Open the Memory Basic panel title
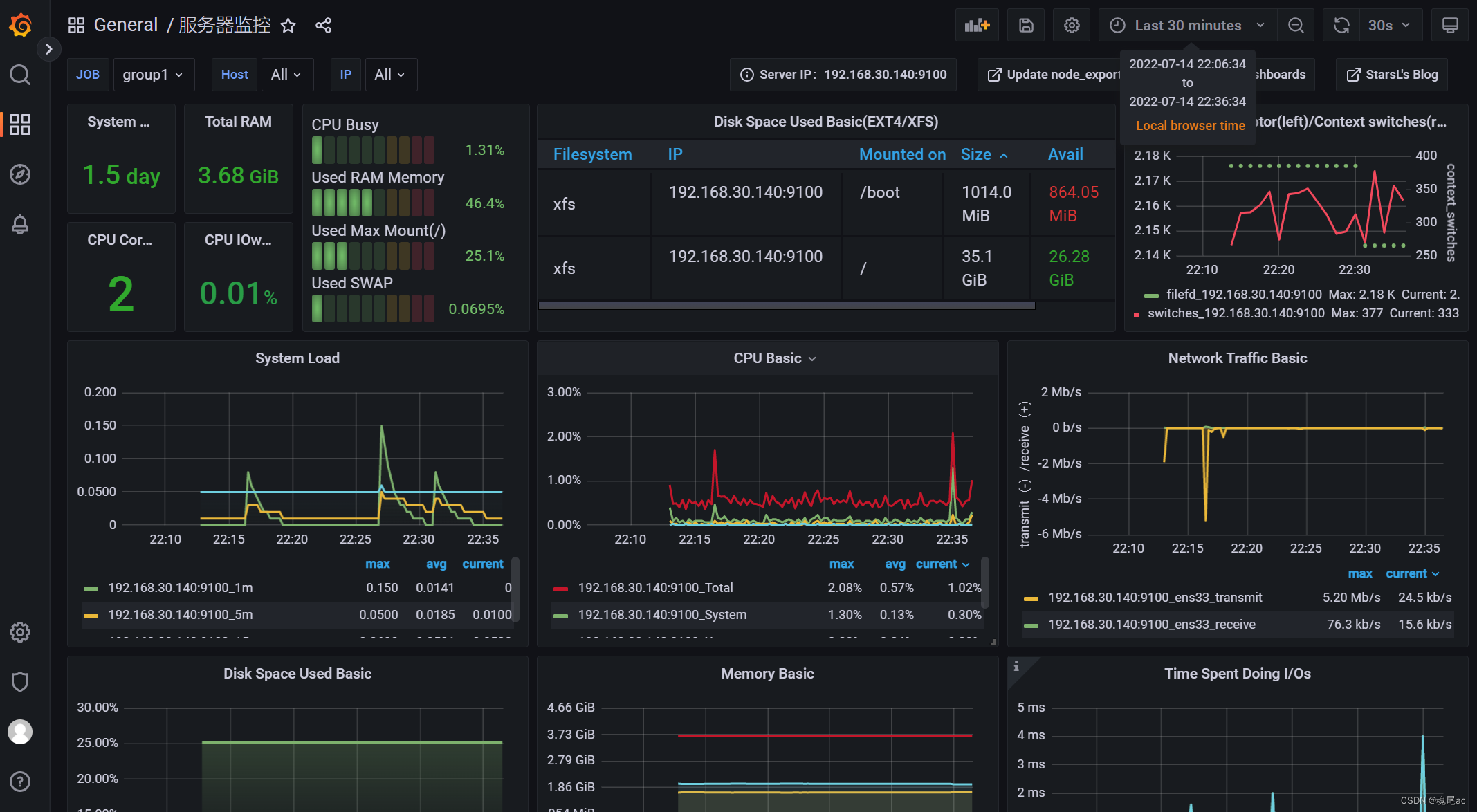Viewport: 1477px width, 812px height. point(767,674)
